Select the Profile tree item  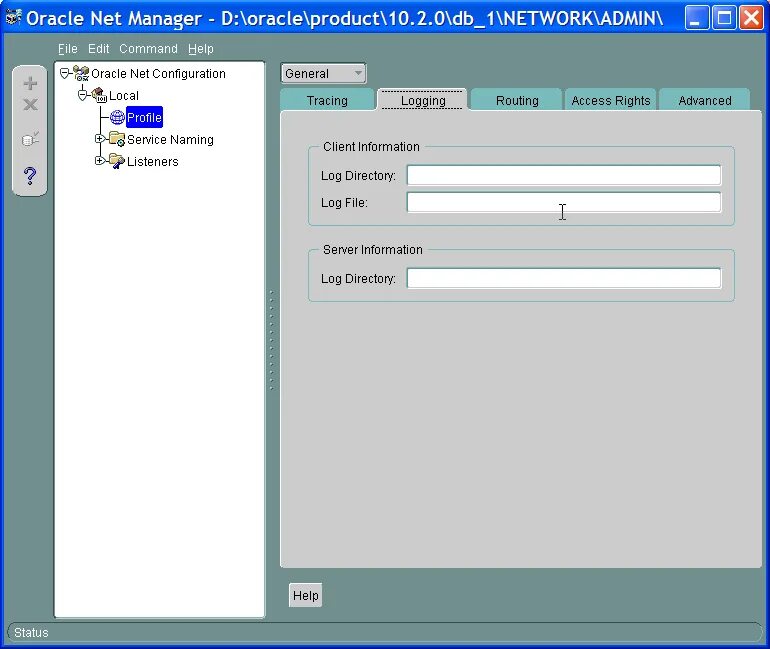pos(144,117)
